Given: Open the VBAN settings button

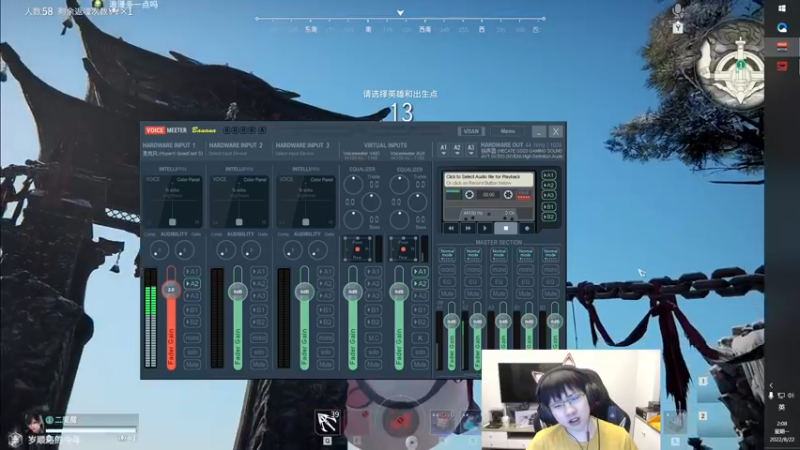Looking at the screenshot, I should 471,131.
